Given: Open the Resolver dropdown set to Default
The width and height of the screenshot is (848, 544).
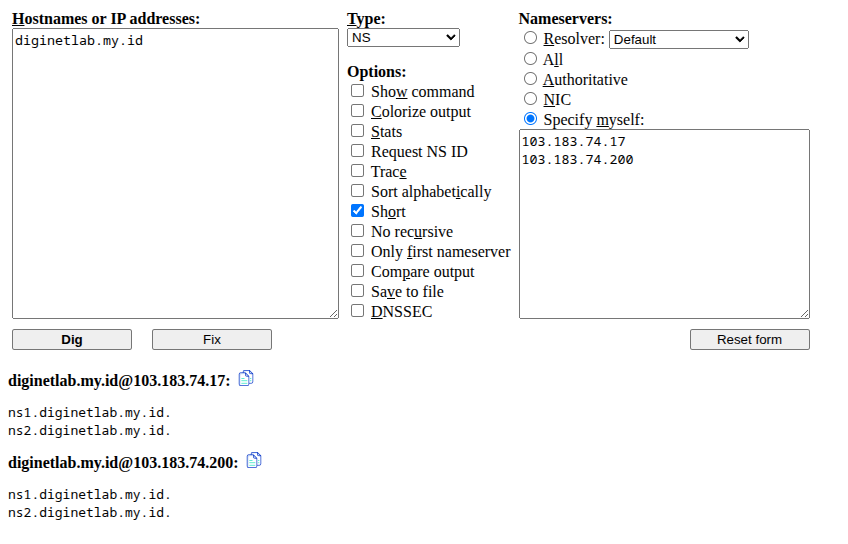Looking at the screenshot, I should pos(679,39).
